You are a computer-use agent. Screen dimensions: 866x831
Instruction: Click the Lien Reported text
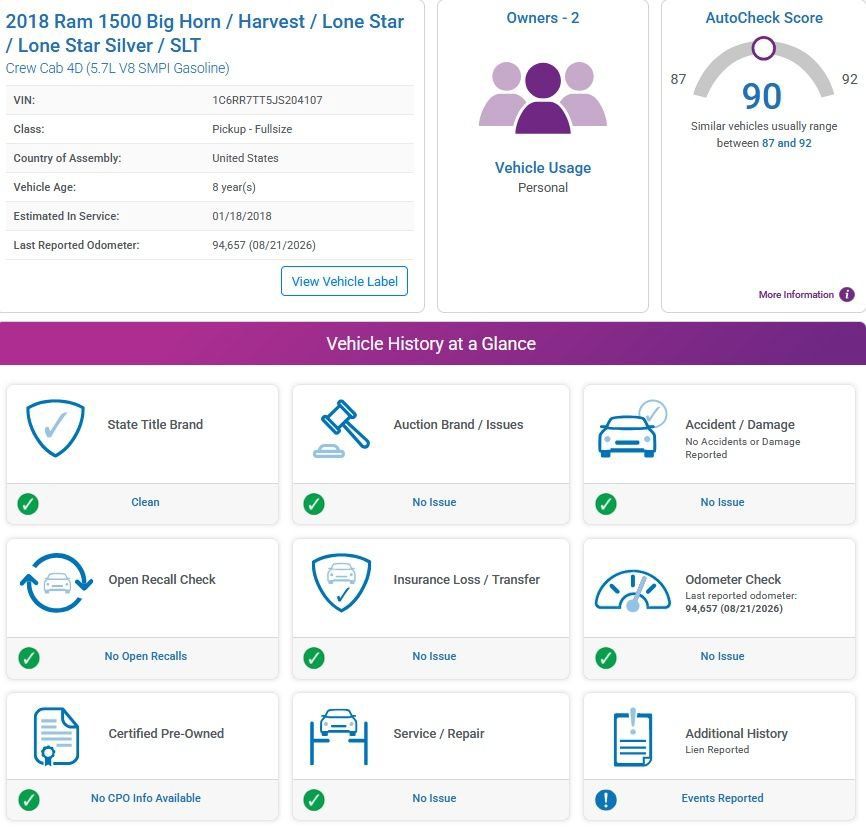tap(717, 749)
